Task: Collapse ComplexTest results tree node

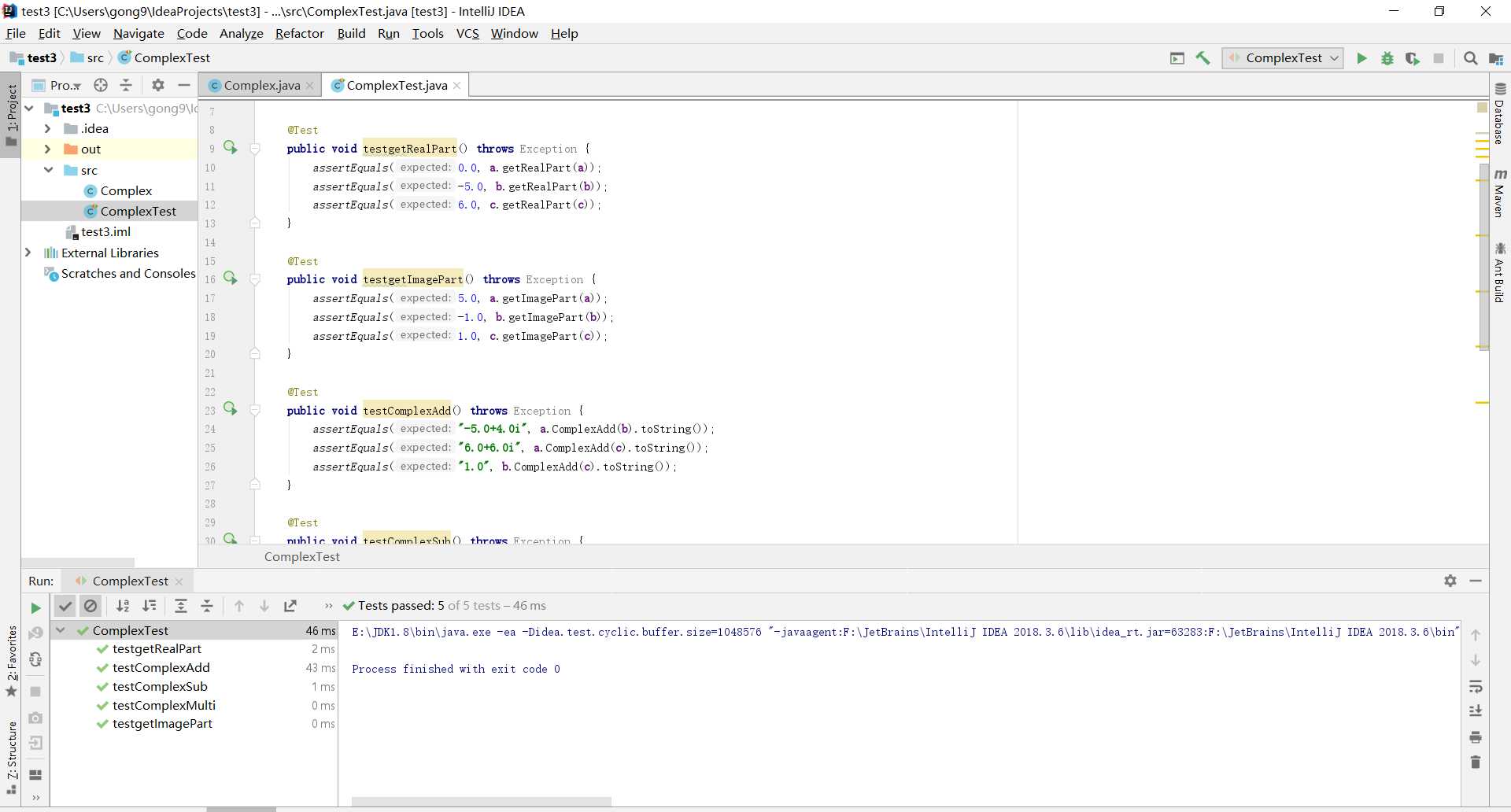Action: [x=61, y=630]
